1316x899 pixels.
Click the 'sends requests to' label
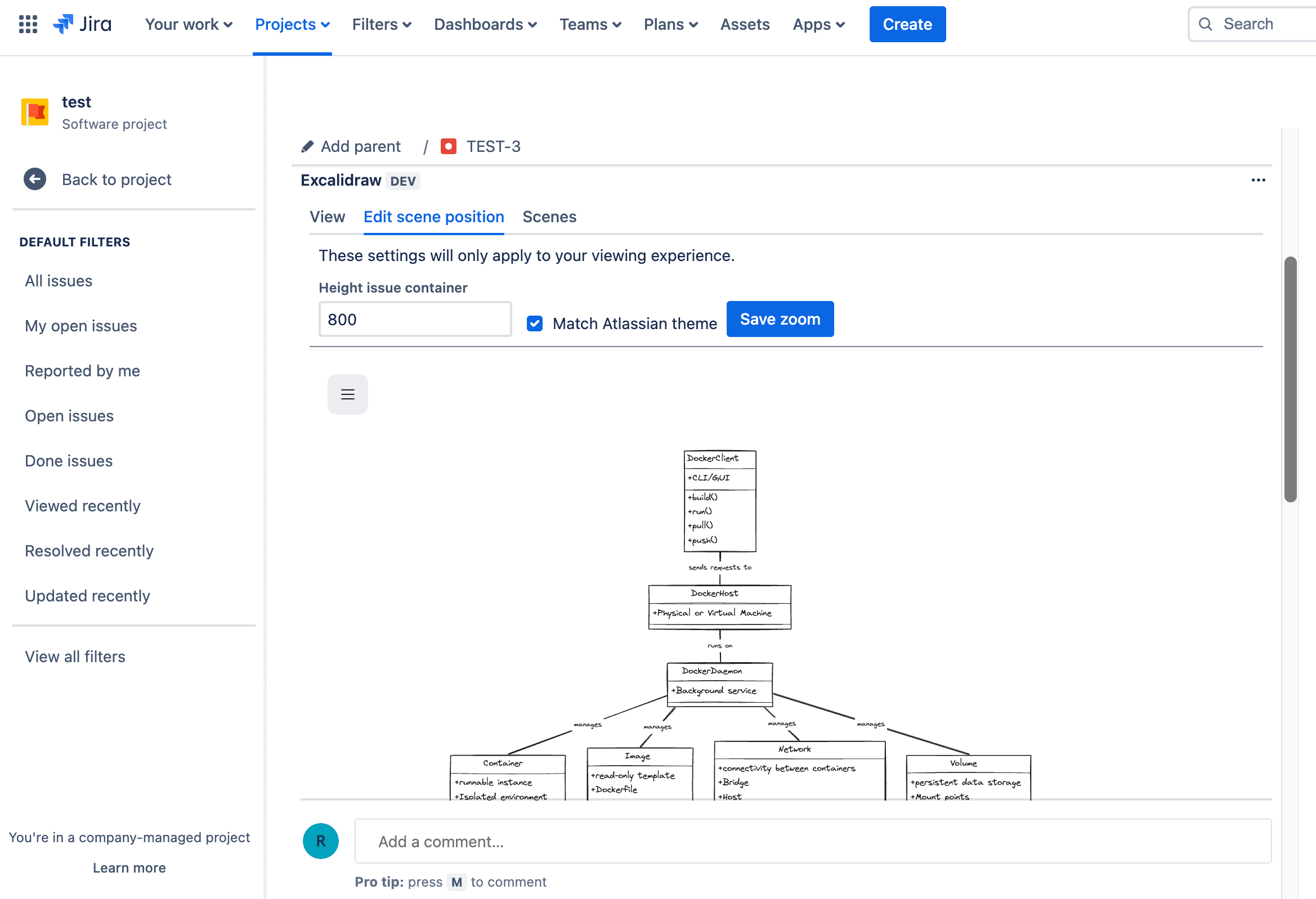click(720, 567)
